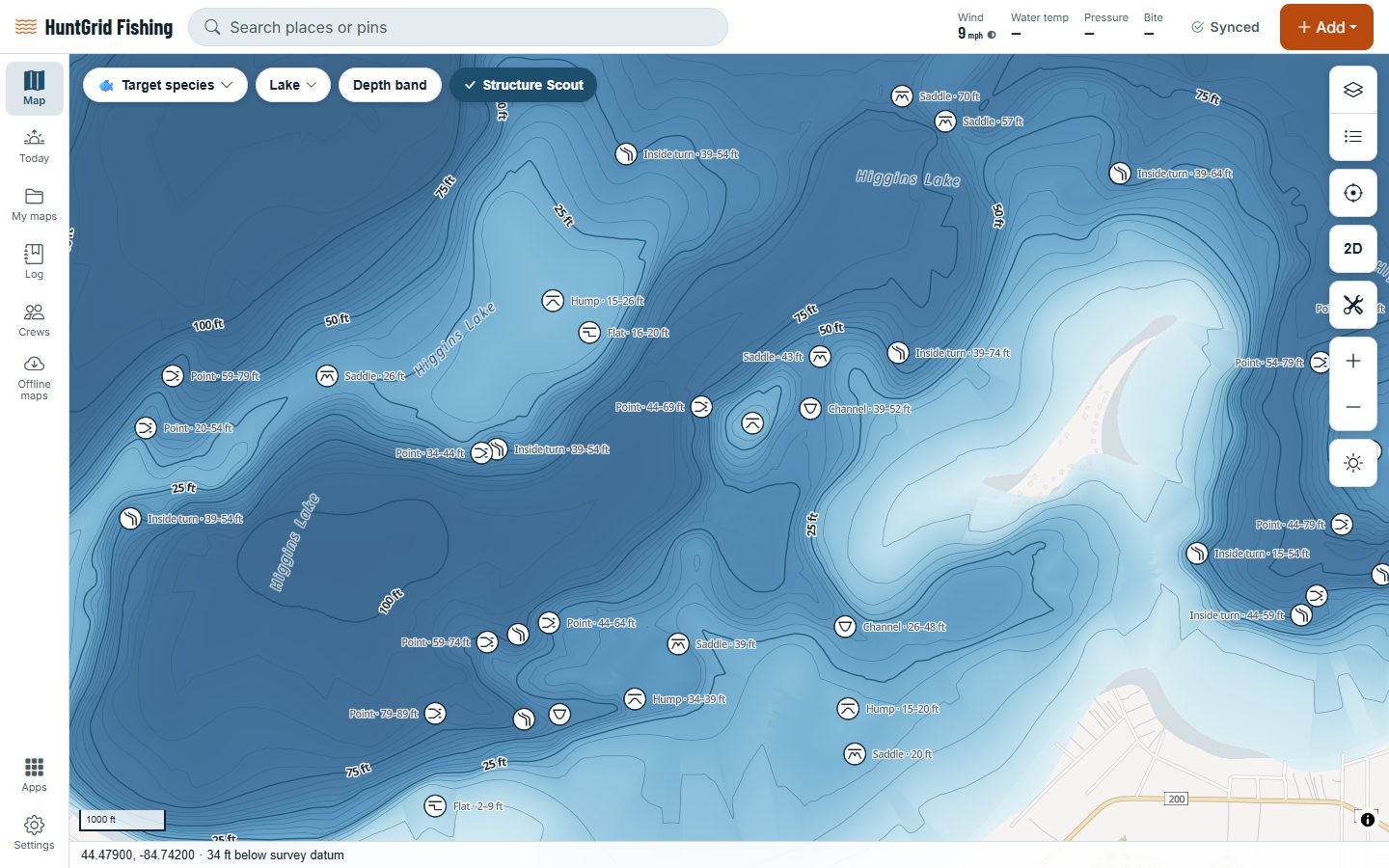The image size is (1389, 868).
Task: Toggle the brightness theme button
Action: [x=1352, y=463]
